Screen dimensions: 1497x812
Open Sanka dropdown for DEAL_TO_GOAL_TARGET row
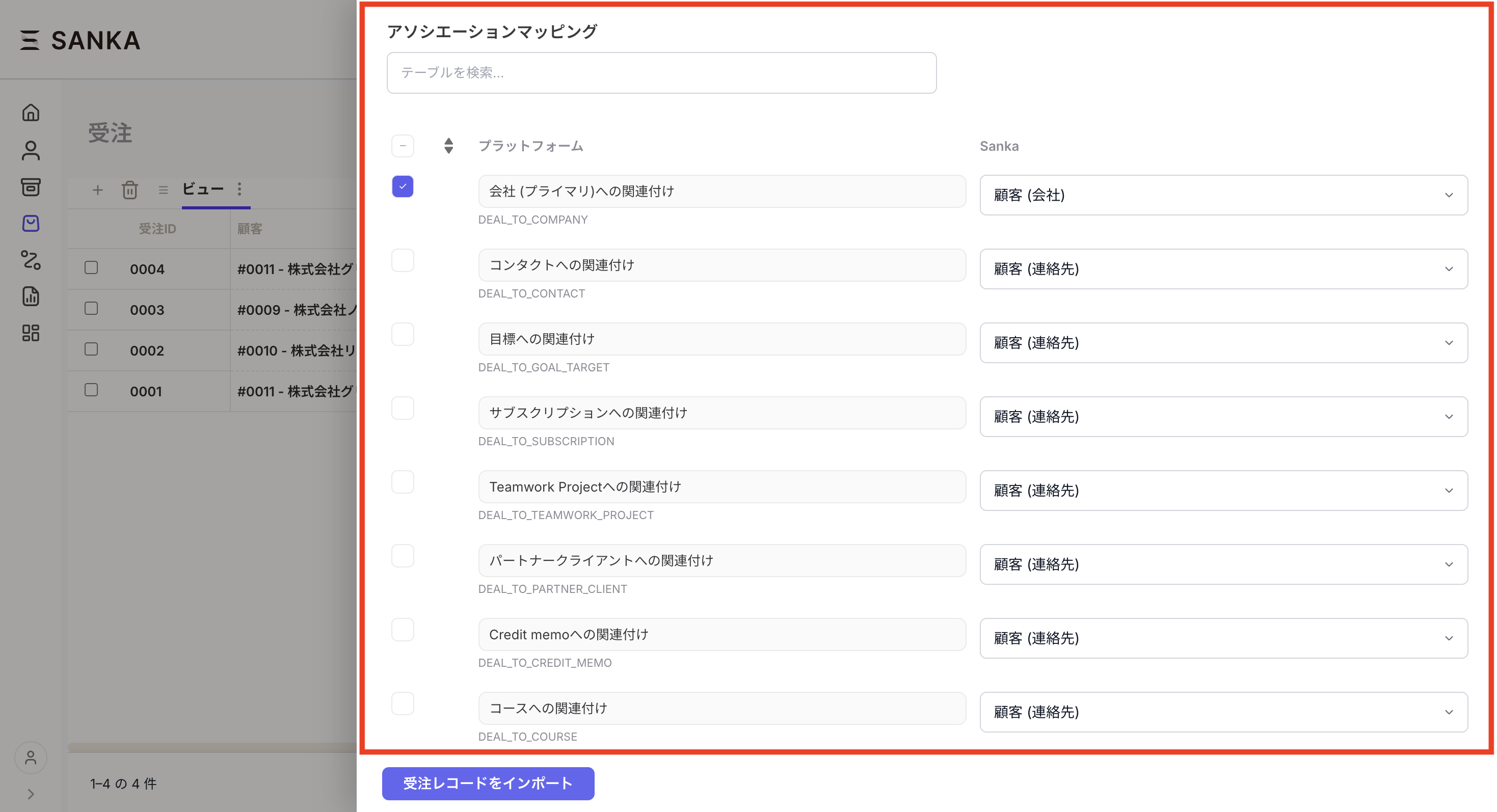(x=1223, y=343)
